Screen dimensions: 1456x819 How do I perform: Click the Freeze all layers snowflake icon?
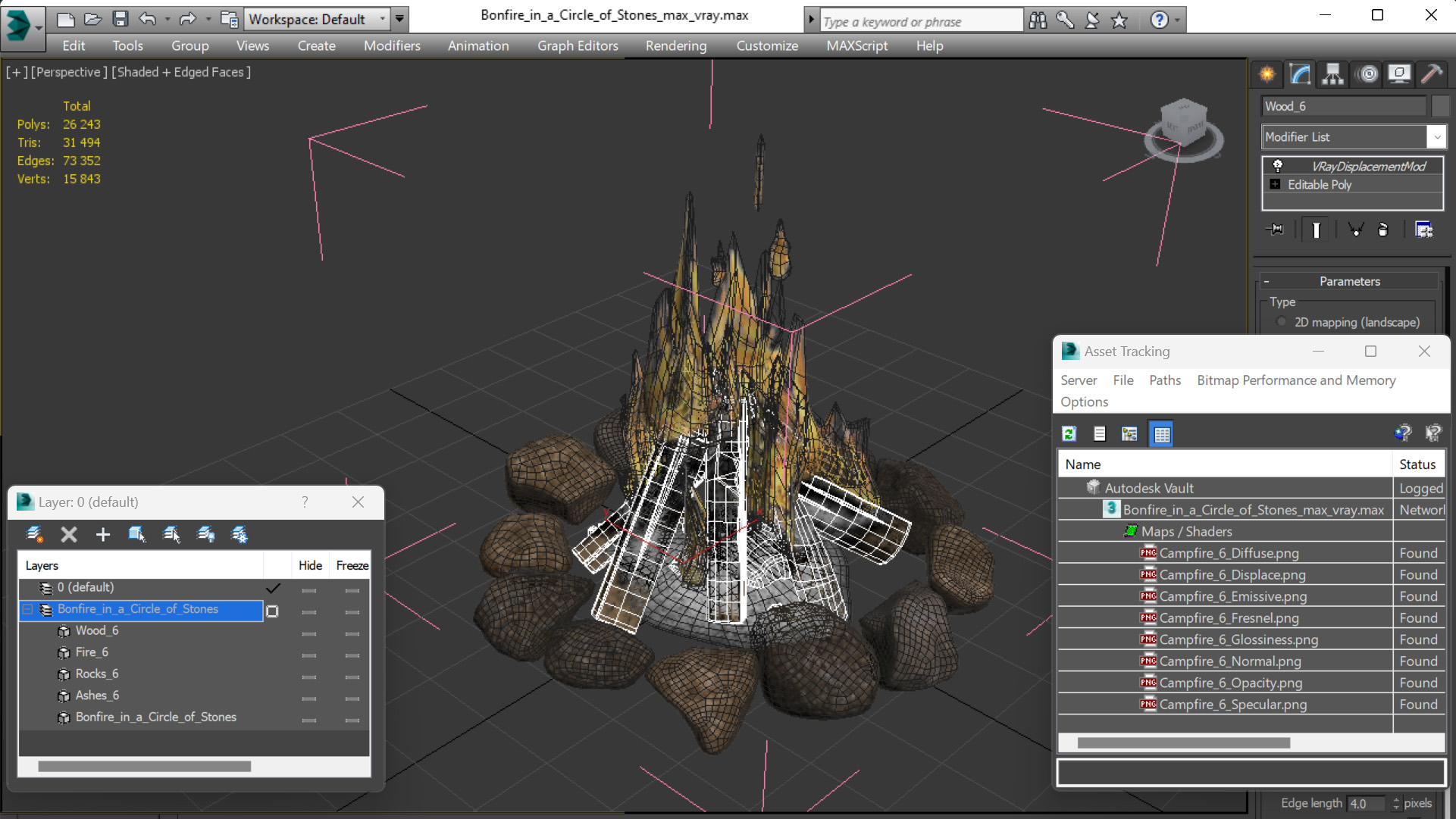(240, 535)
